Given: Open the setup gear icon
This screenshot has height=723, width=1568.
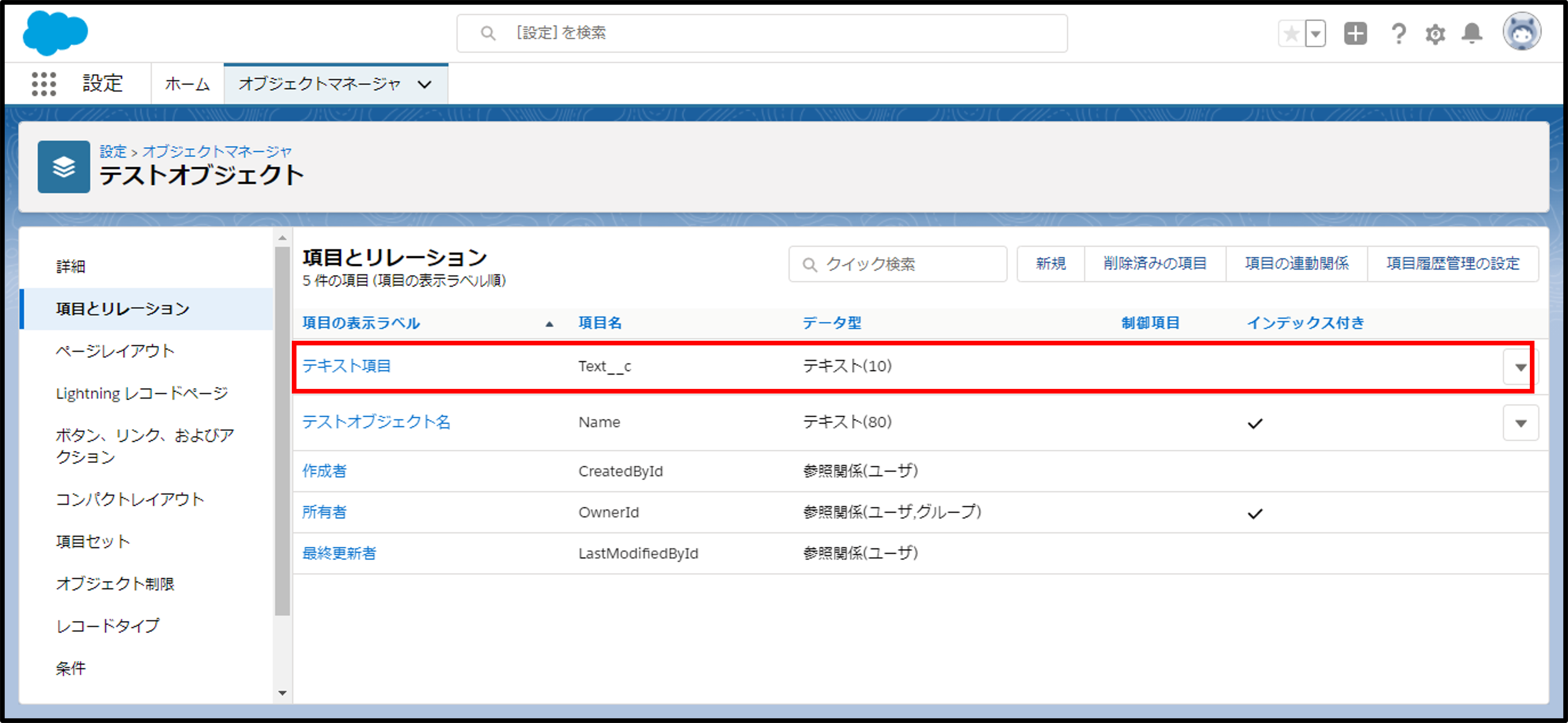Looking at the screenshot, I should click(x=1435, y=34).
